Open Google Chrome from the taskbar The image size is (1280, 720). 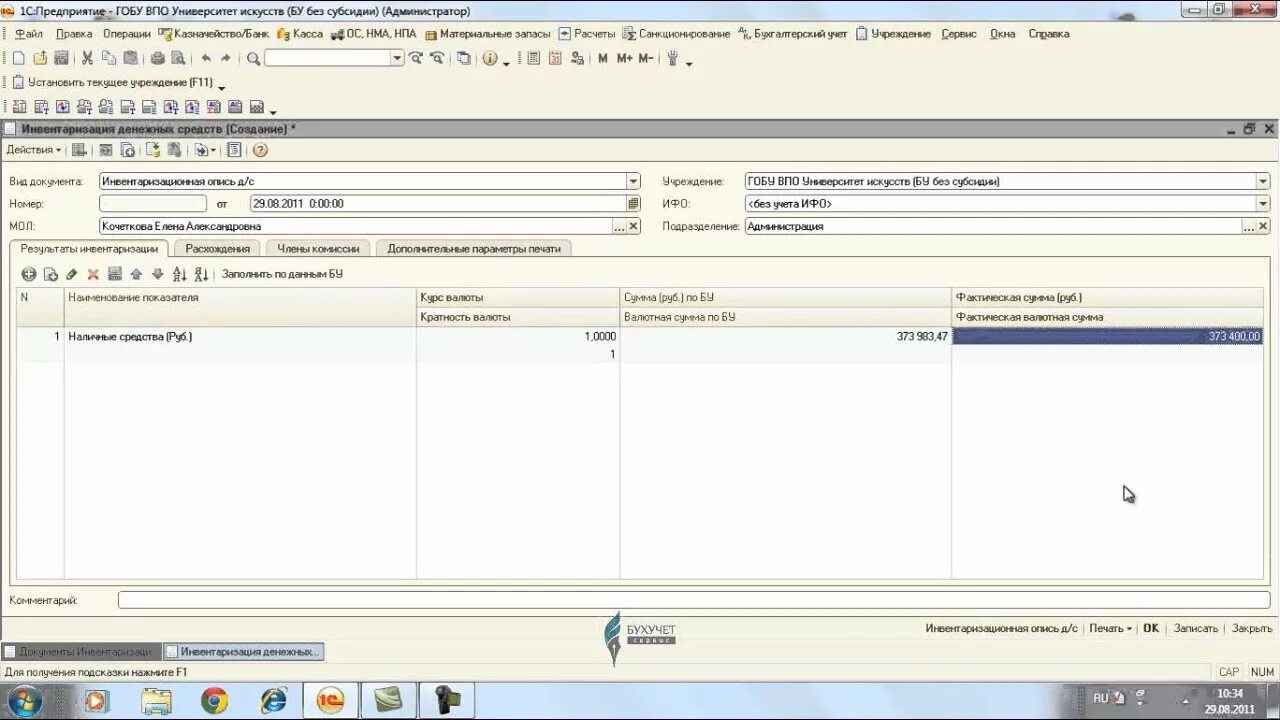coord(214,701)
